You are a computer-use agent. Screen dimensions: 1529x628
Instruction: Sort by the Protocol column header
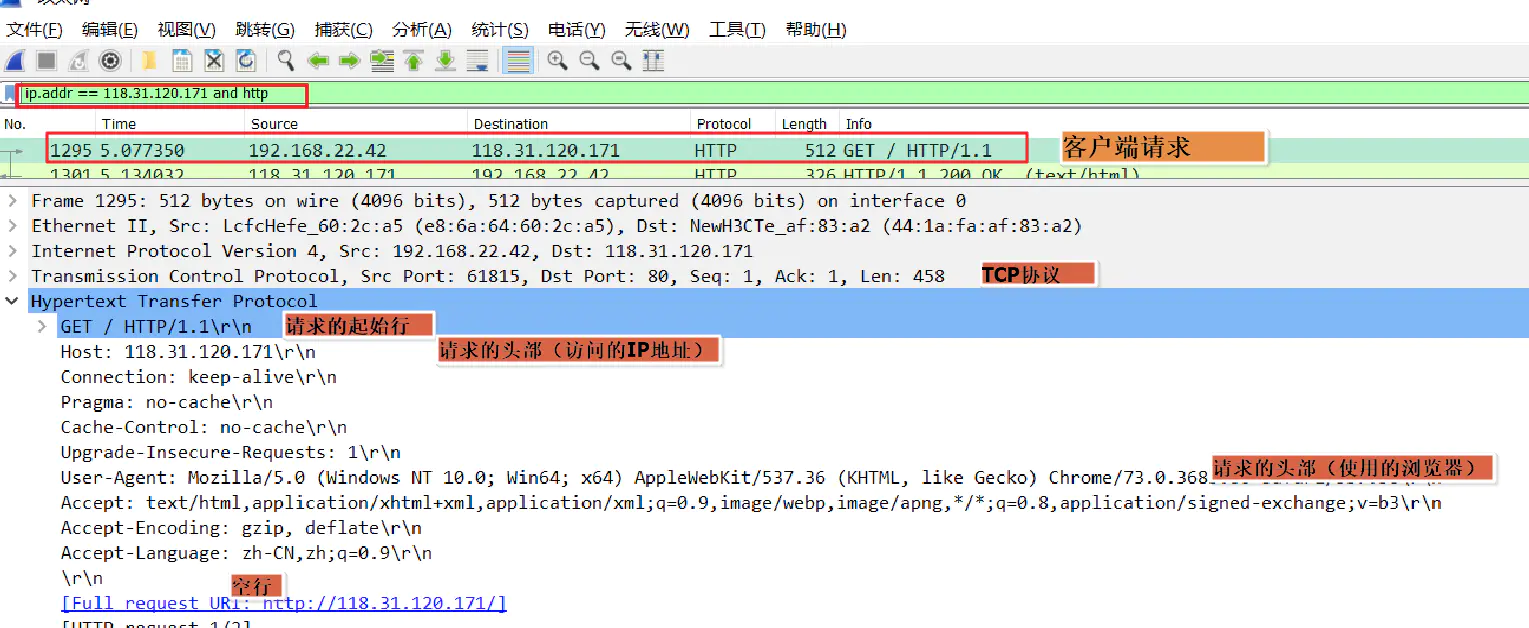click(734, 124)
